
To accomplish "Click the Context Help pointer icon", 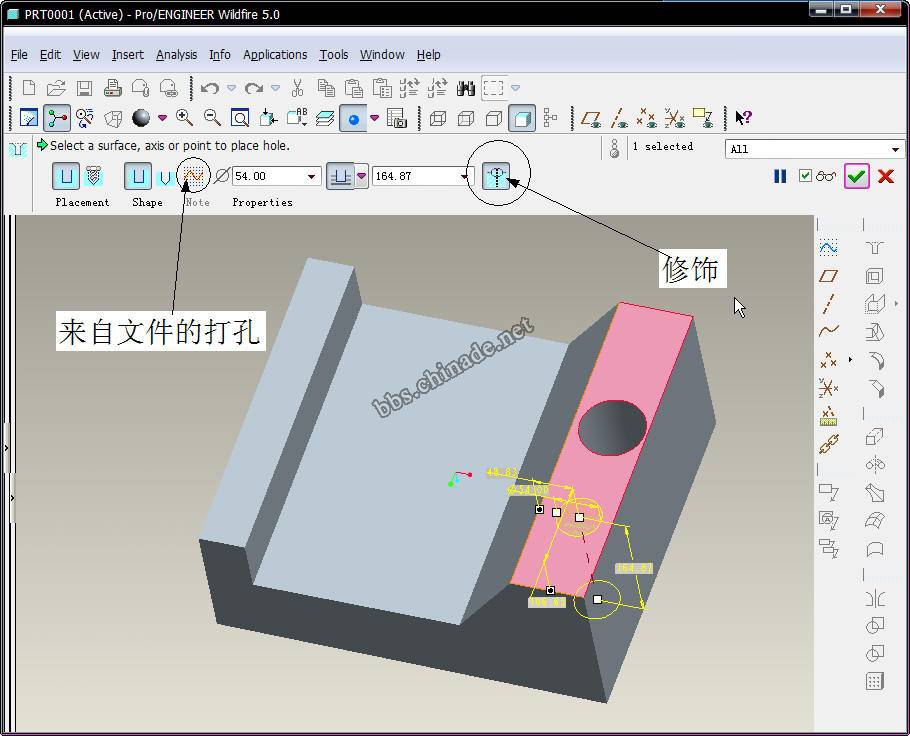I will 743,118.
